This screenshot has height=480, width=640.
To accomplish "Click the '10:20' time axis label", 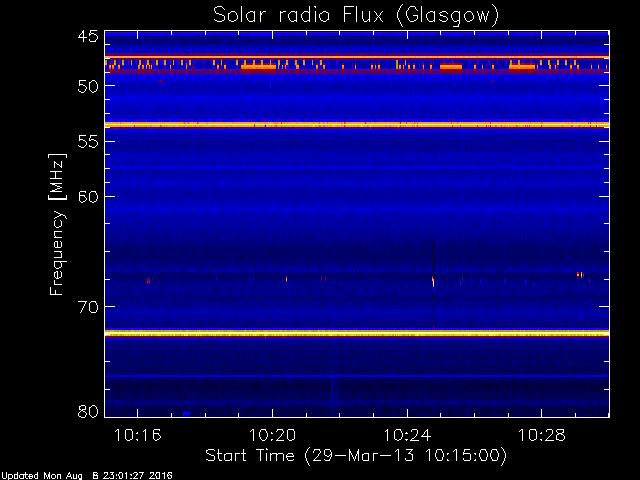I will [x=272, y=436].
